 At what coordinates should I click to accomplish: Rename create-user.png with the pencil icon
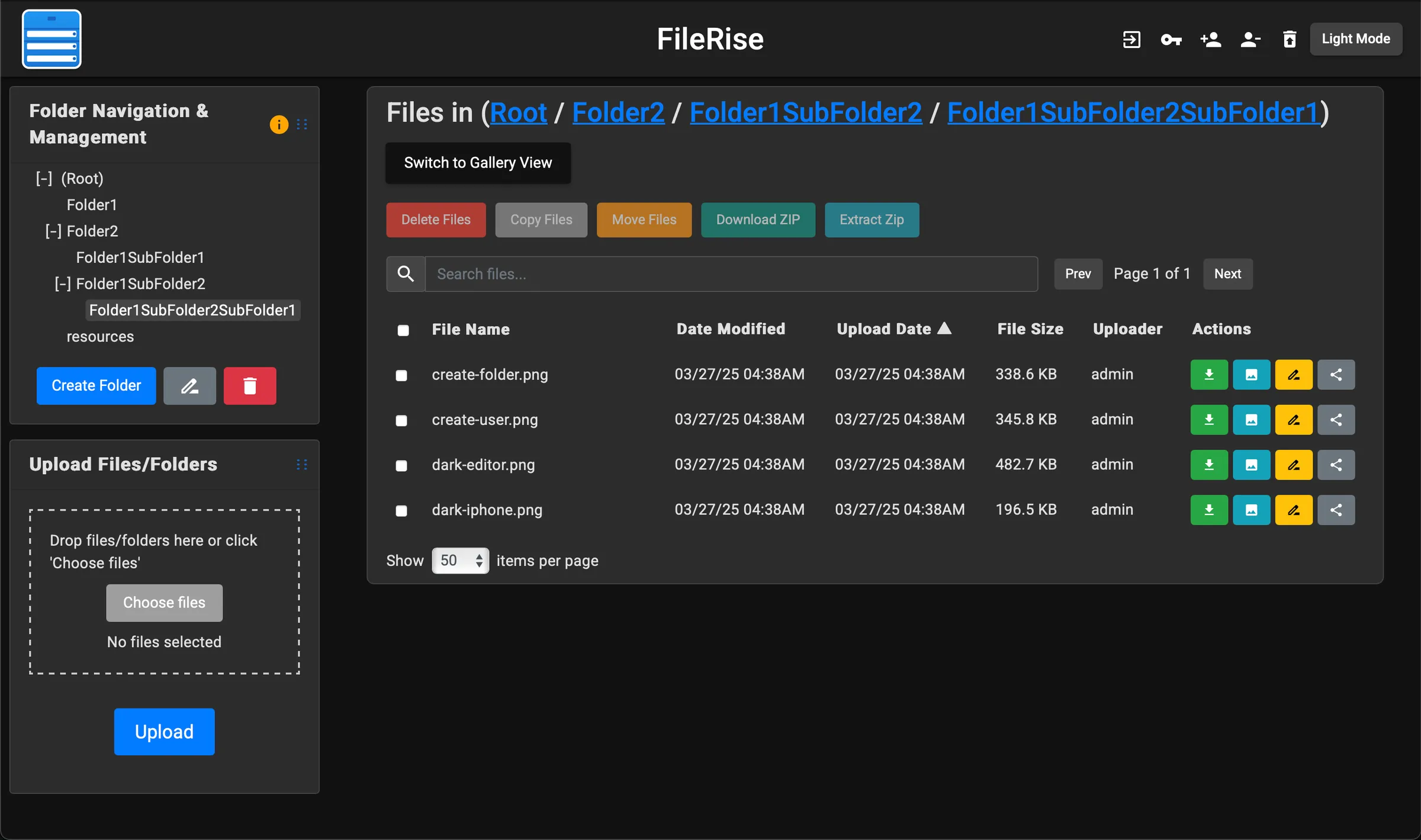(x=1293, y=420)
